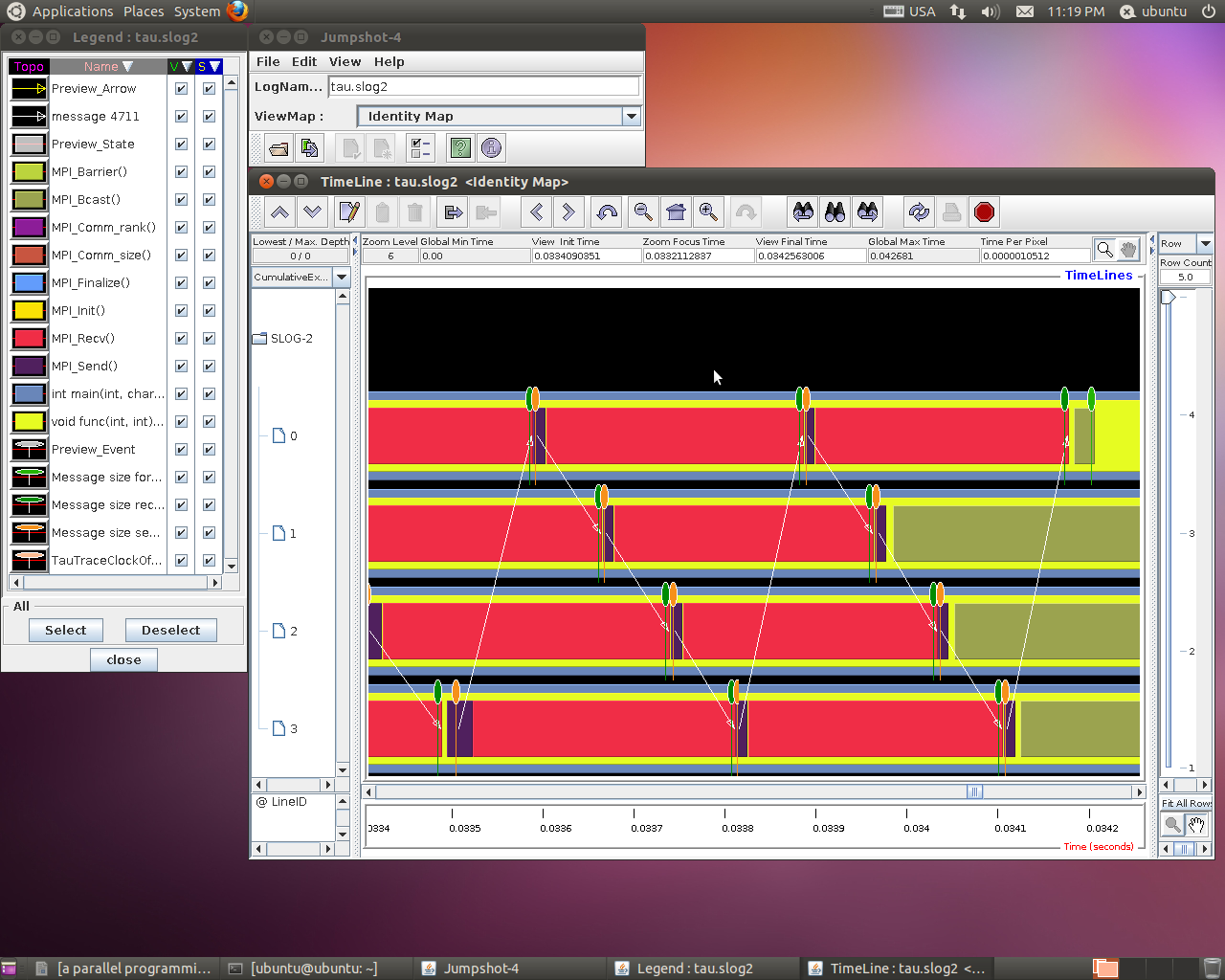Toggle searchability checkbox for MPI_Finalize()

tap(209, 282)
